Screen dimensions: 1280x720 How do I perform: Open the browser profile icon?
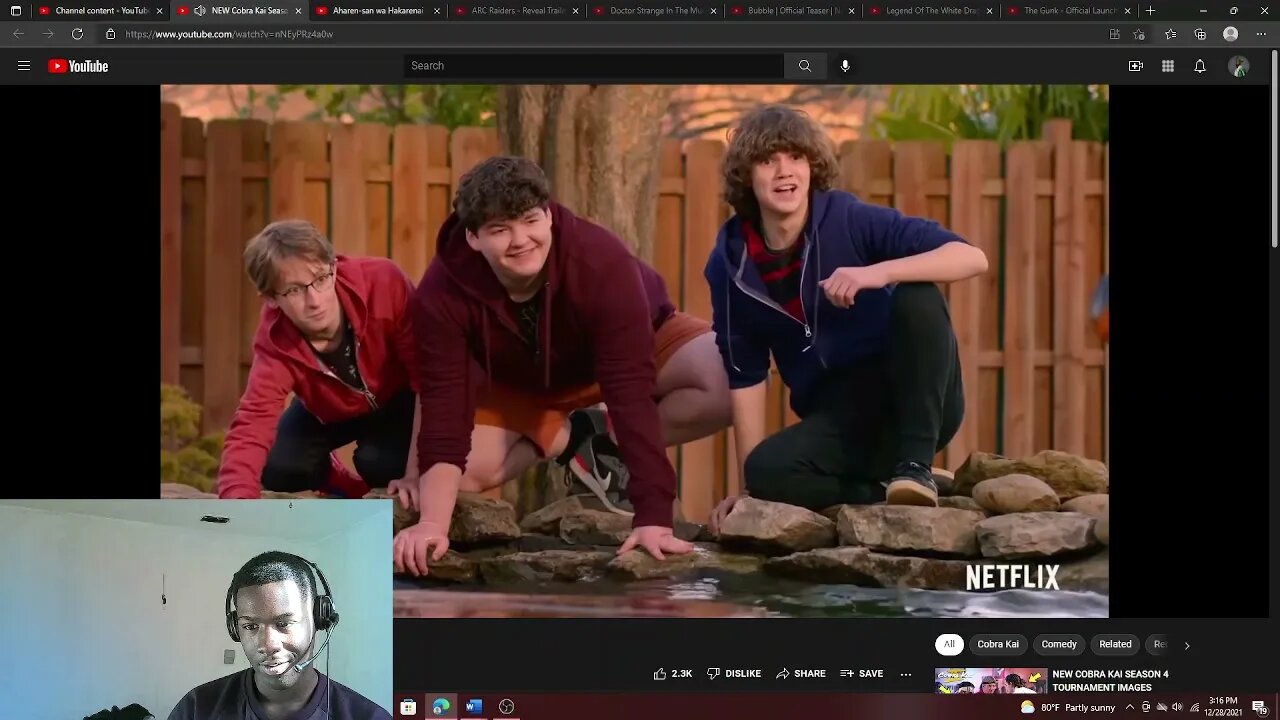(x=1231, y=34)
